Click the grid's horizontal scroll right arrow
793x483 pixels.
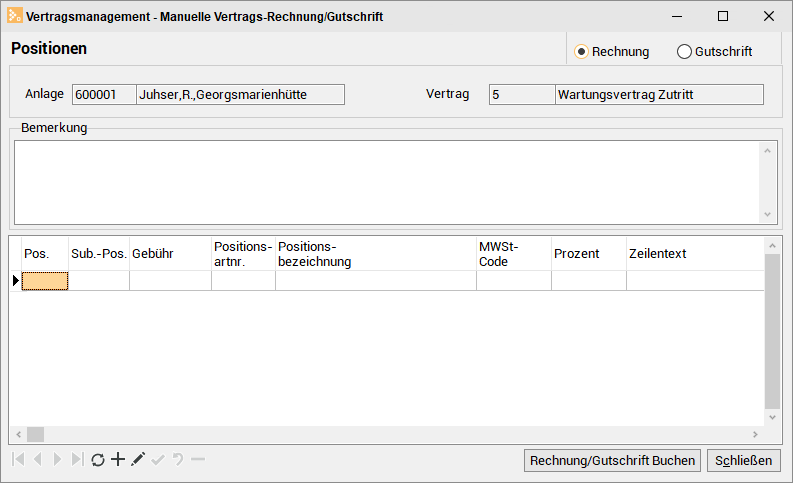click(x=755, y=434)
